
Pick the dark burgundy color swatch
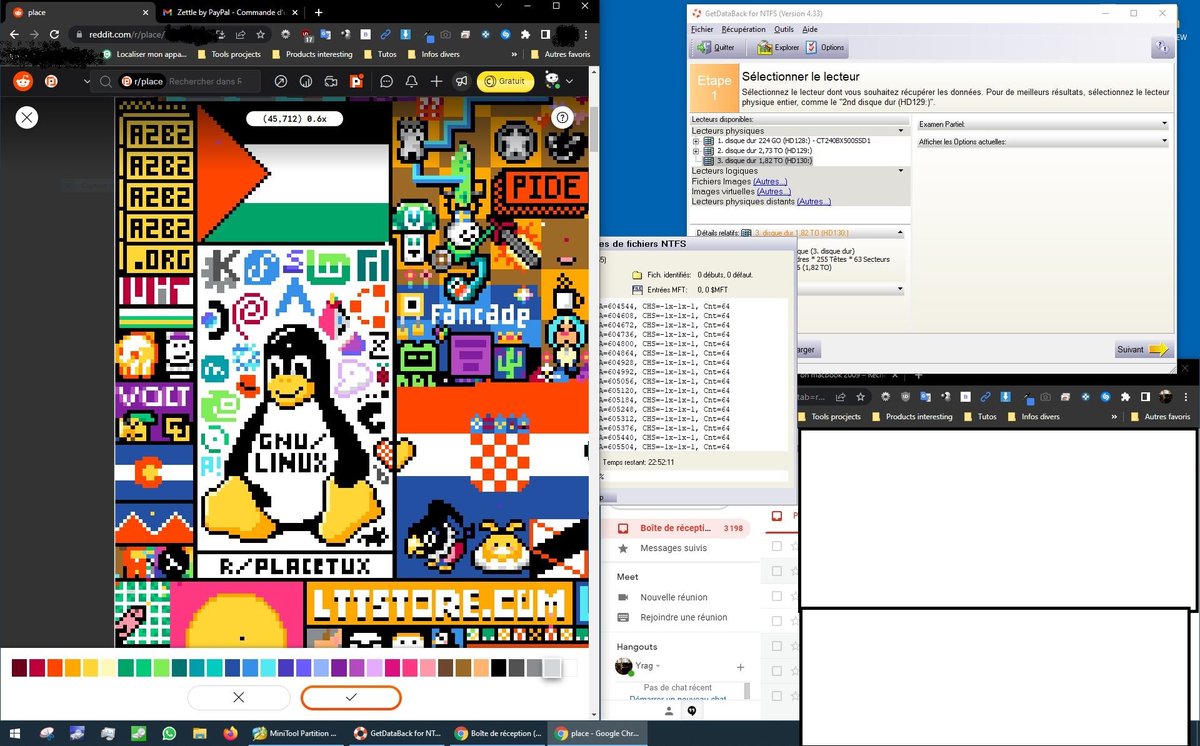click(19, 668)
